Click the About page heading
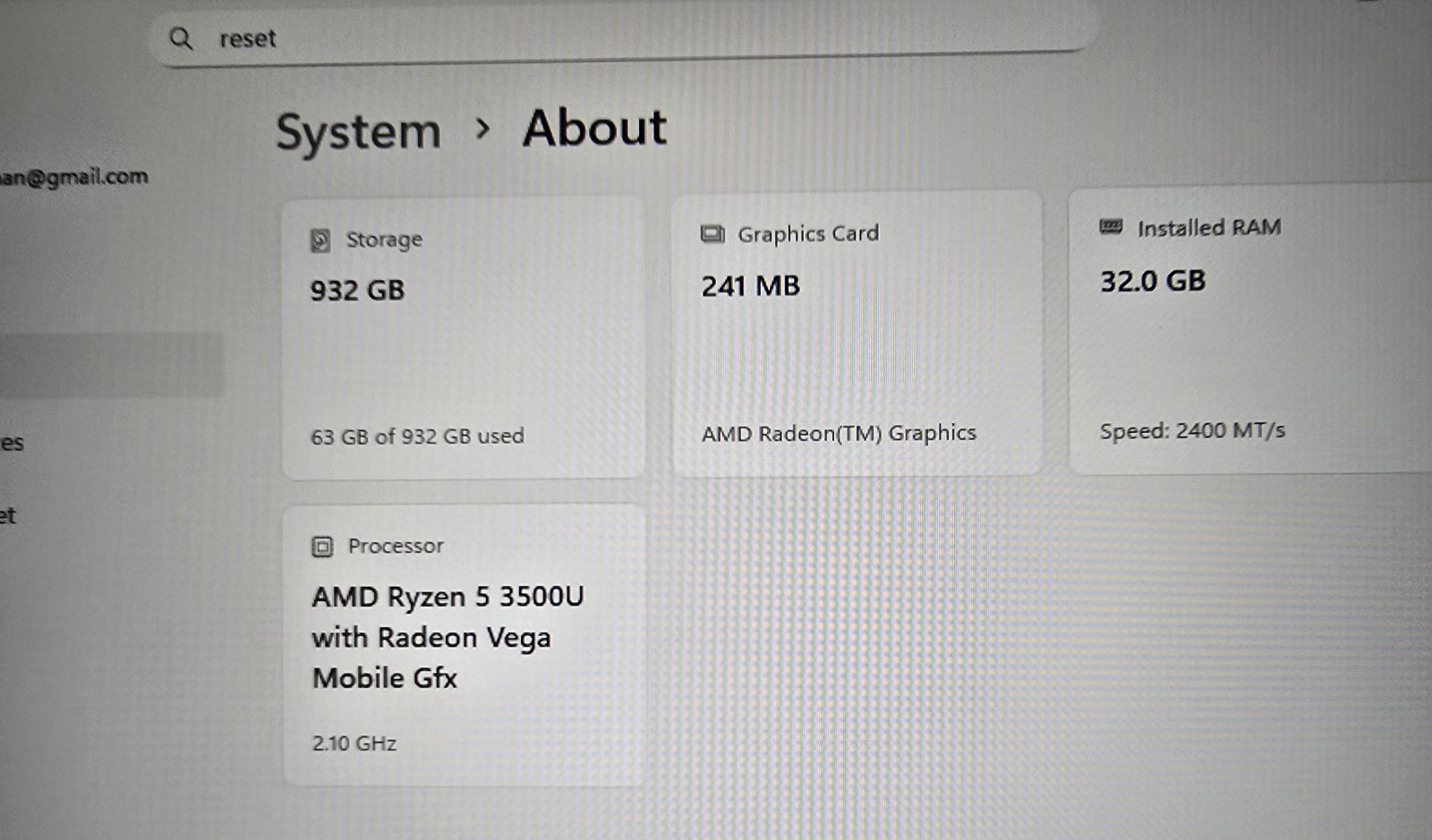Viewport: 1432px width, 840px height. pyautogui.click(x=595, y=128)
